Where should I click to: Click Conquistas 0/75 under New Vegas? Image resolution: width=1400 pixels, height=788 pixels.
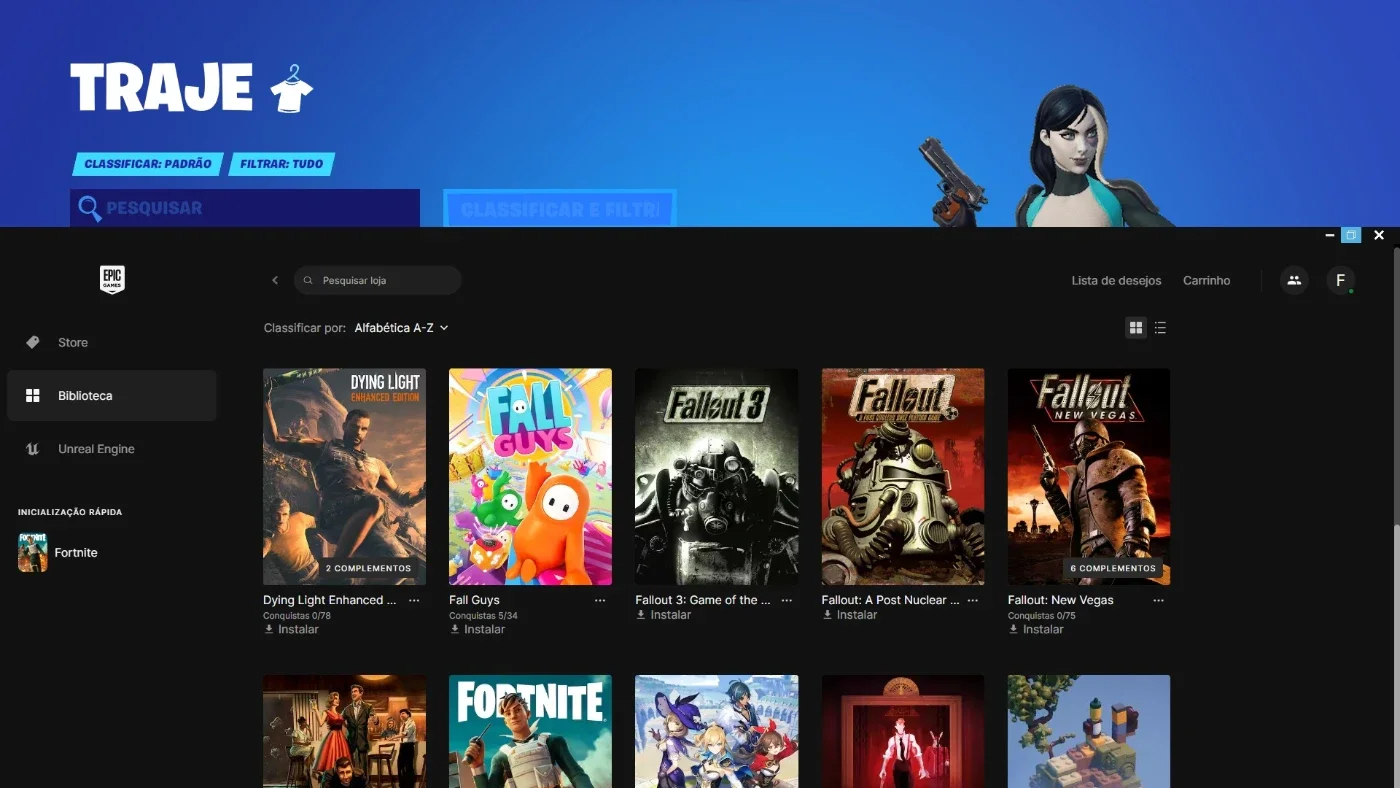(x=1042, y=616)
